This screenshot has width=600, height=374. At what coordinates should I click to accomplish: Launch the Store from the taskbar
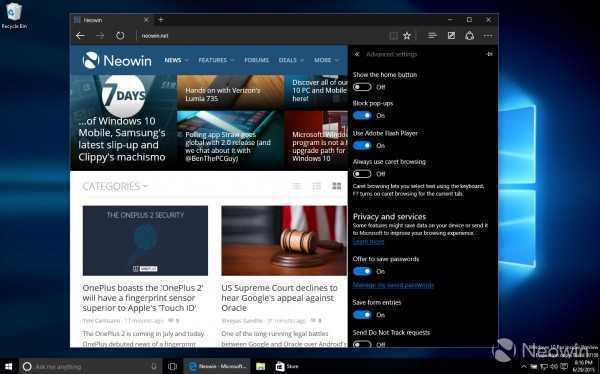tap(287, 366)
